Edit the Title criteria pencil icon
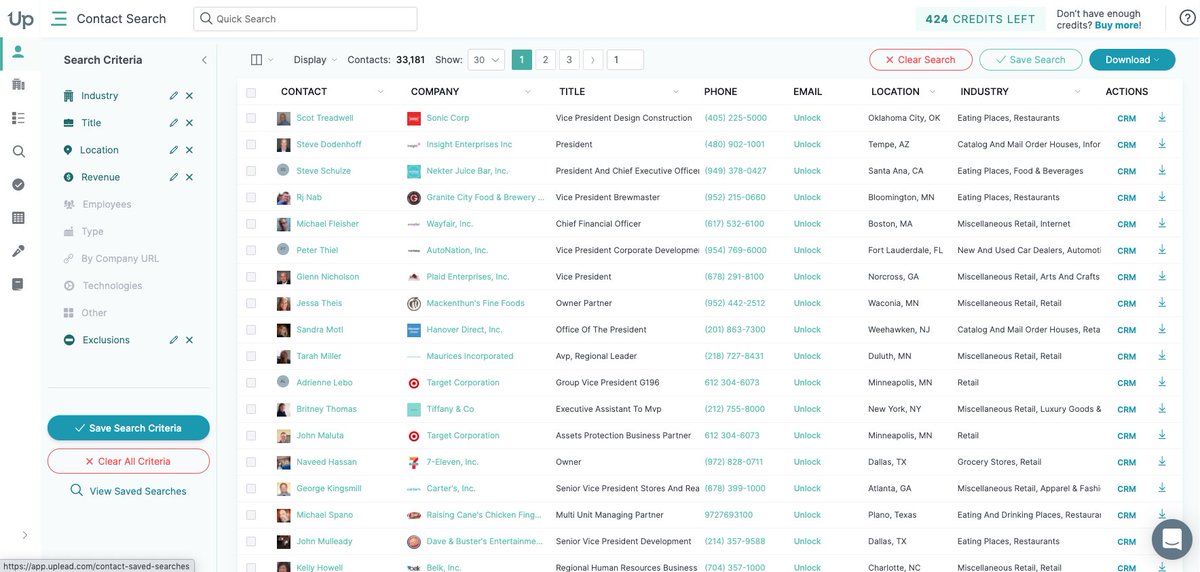The image size is (1200, 572). click(x=174, y=123)
